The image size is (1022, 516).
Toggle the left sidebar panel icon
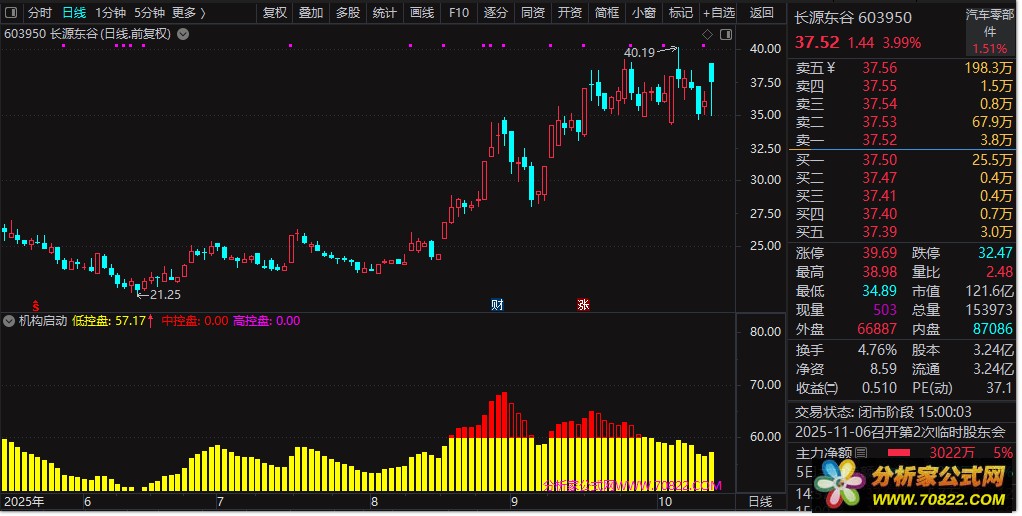pyautogui.click(x=11, y=12)
